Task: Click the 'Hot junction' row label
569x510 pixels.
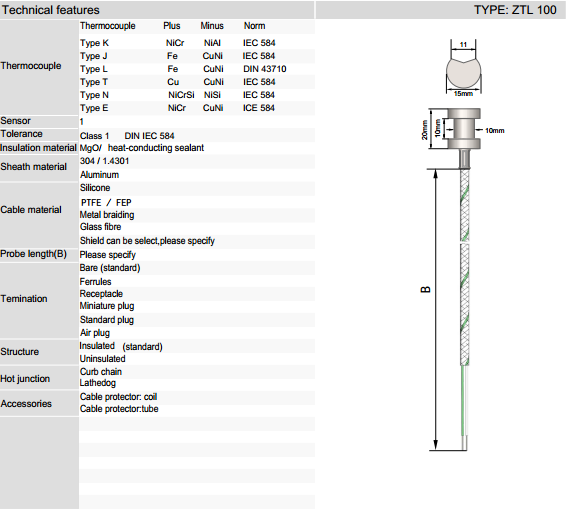Action: pyautogui.click(x=25, y=379)
